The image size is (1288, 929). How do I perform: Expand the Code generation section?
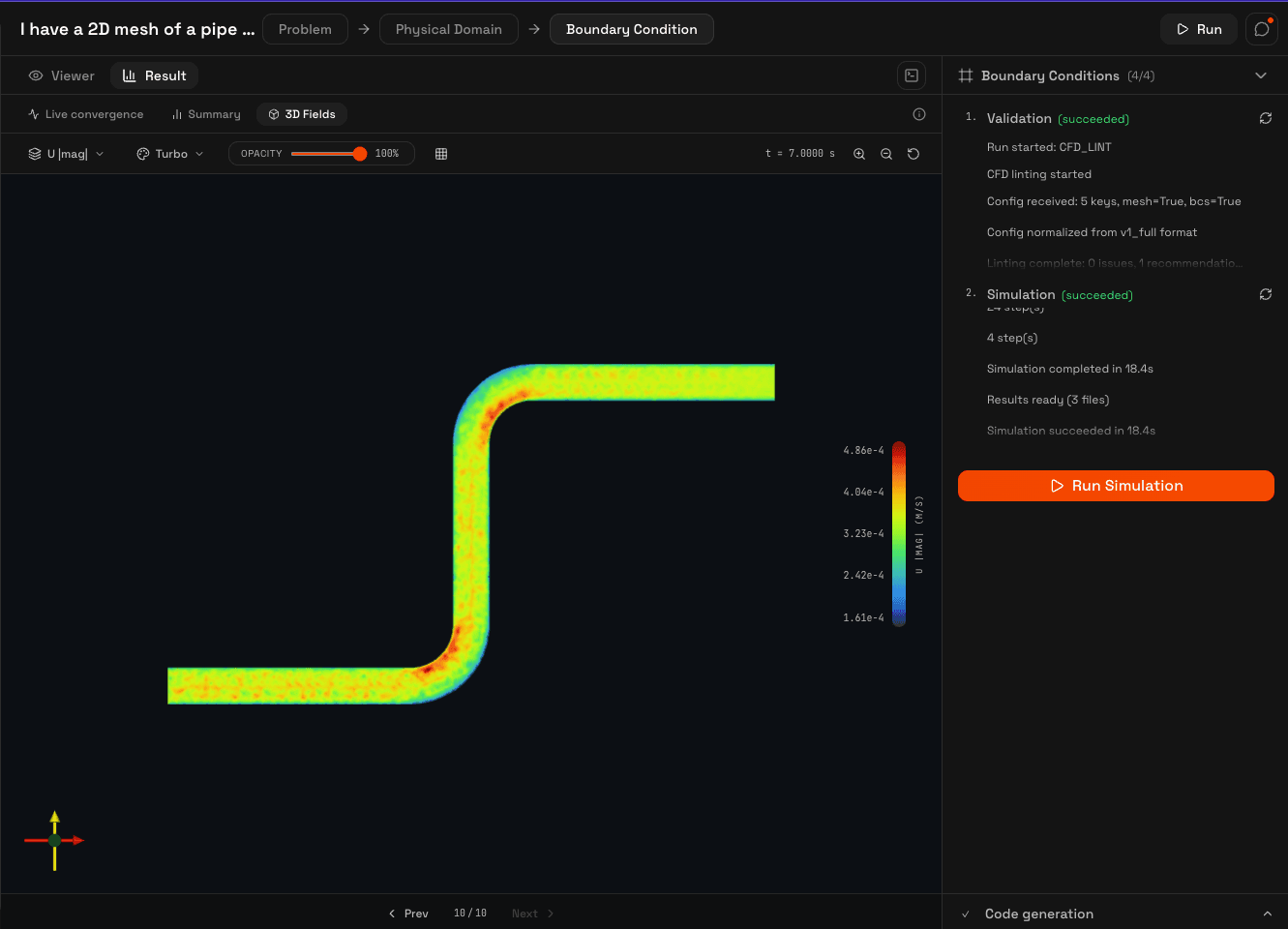pos(1268,913)
